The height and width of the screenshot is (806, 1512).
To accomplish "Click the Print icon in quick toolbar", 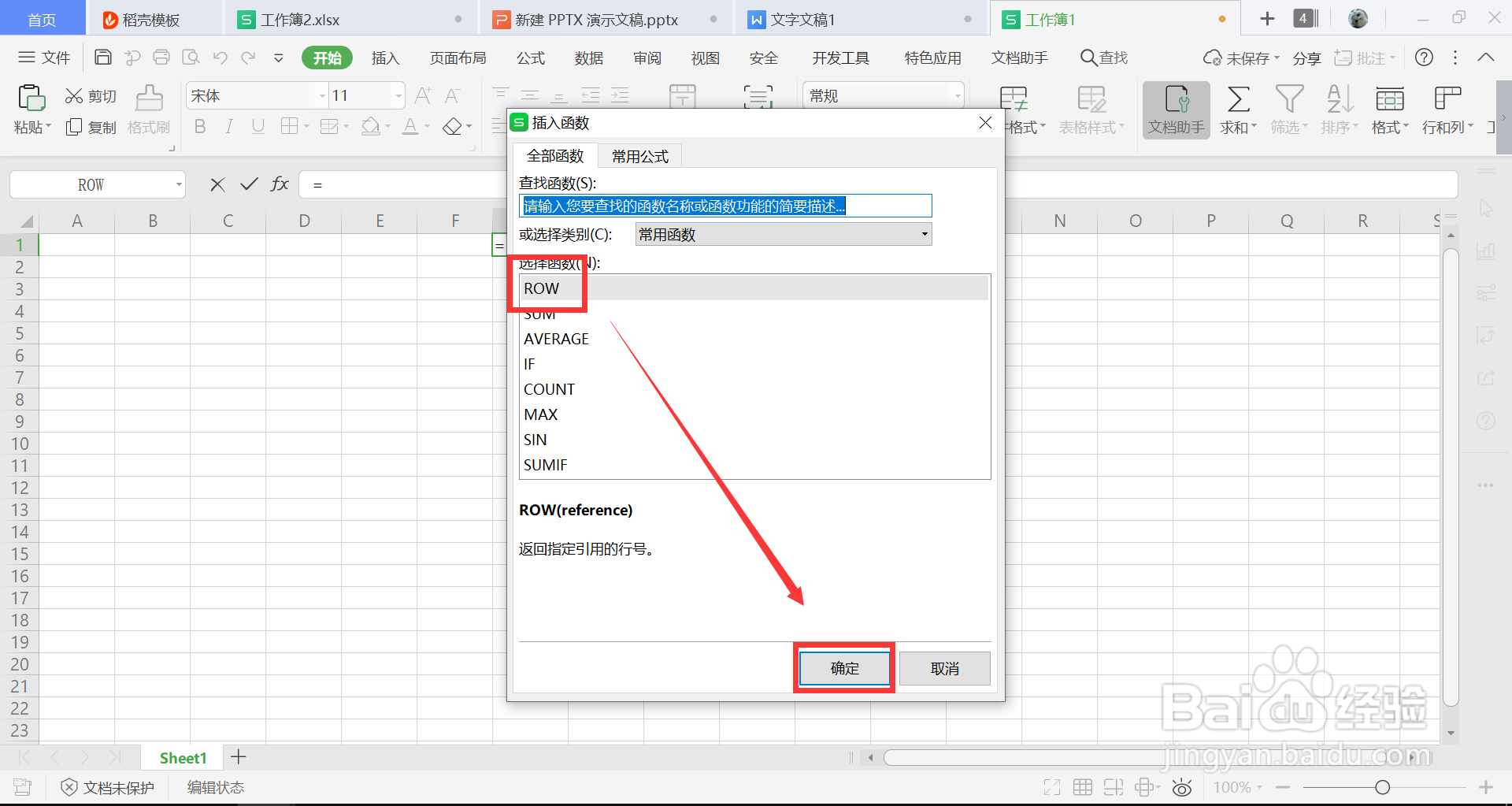I will (x=161, y=57).
